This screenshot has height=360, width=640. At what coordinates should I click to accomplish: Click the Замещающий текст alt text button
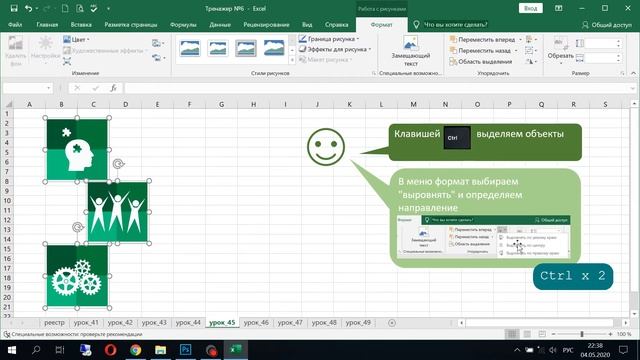[x=411, y=51]
